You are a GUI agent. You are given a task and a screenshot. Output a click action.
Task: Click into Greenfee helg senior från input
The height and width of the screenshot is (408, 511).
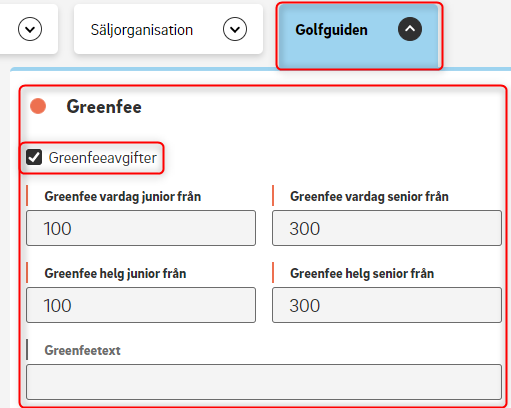pyautogui.click(x=387, y=305)
